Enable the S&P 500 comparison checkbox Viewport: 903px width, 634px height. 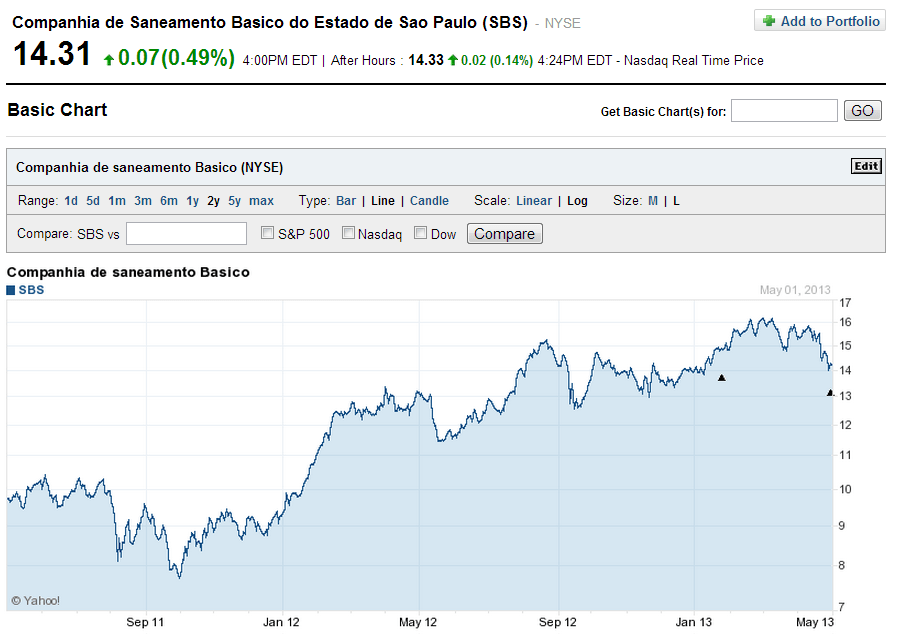click(x=267, y=233)
